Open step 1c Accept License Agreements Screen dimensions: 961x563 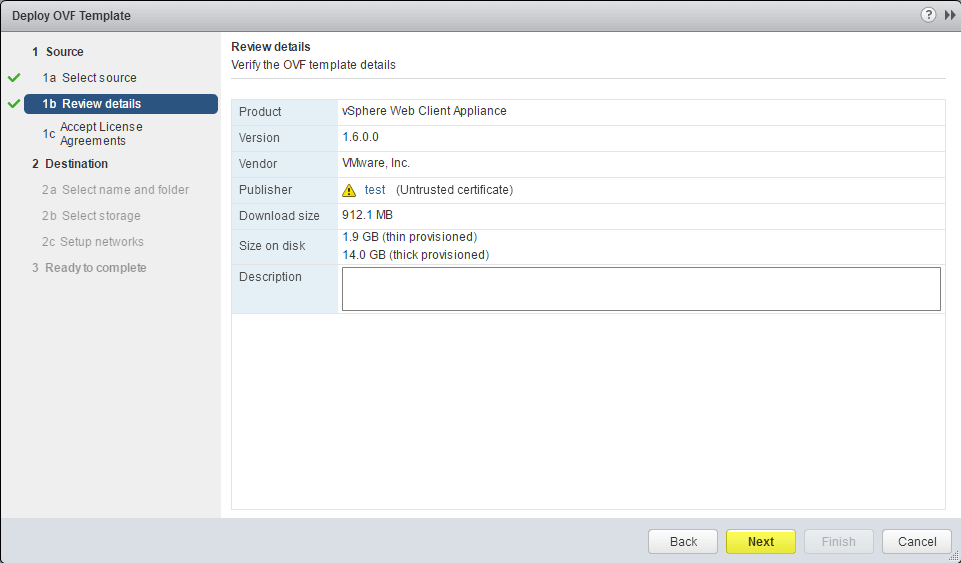(93, 134)
